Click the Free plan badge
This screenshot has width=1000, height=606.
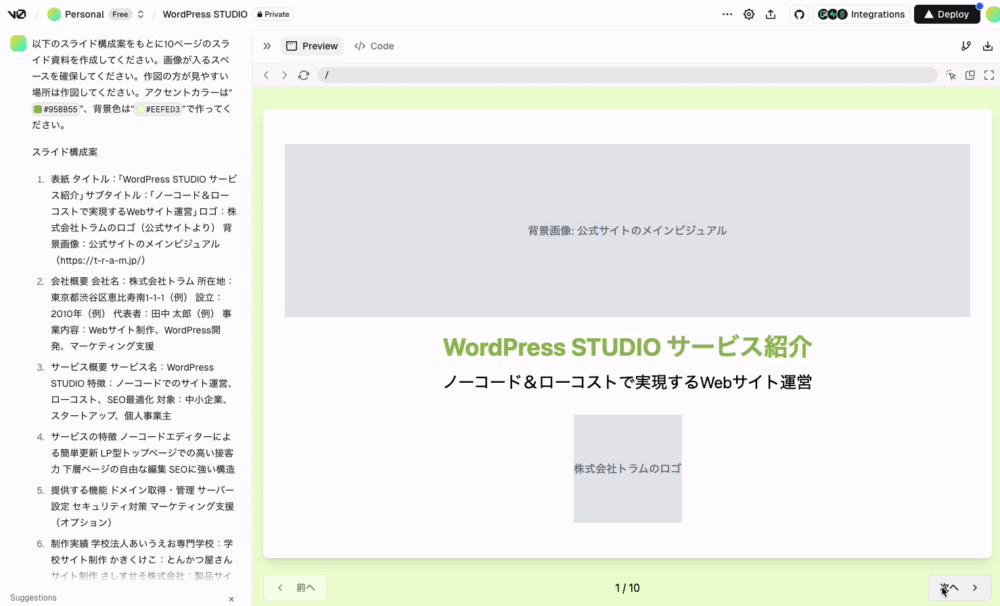[120, 14]
